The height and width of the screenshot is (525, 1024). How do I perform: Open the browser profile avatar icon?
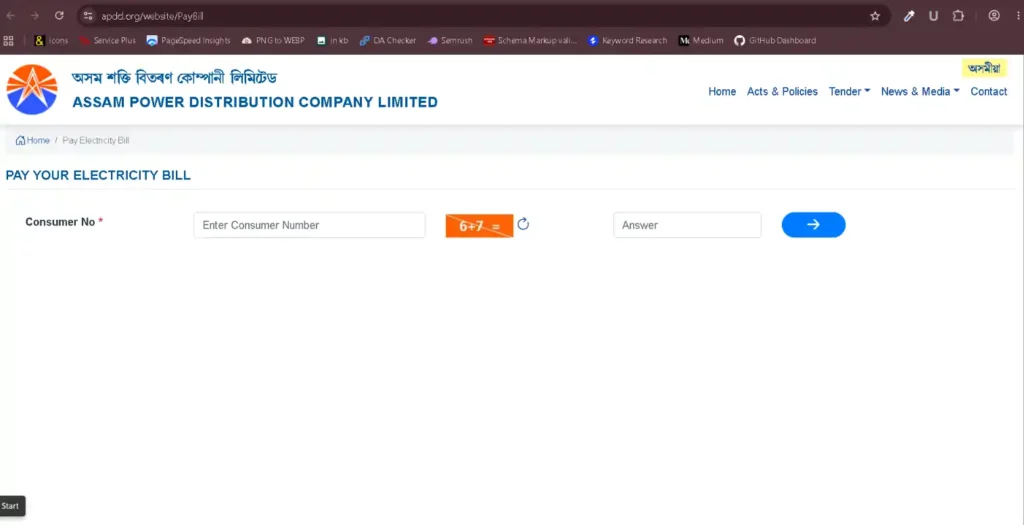[x=994, y=16]
